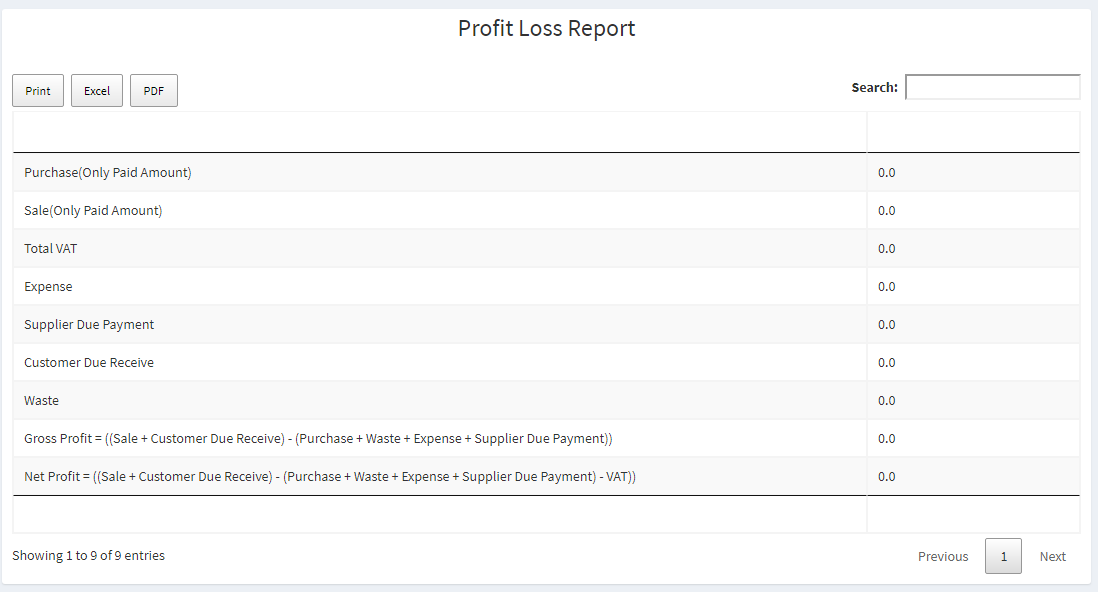Click the Net Profit formula row
The image size is (1098, 592).
pyautogui.click(x=546, y=476)
